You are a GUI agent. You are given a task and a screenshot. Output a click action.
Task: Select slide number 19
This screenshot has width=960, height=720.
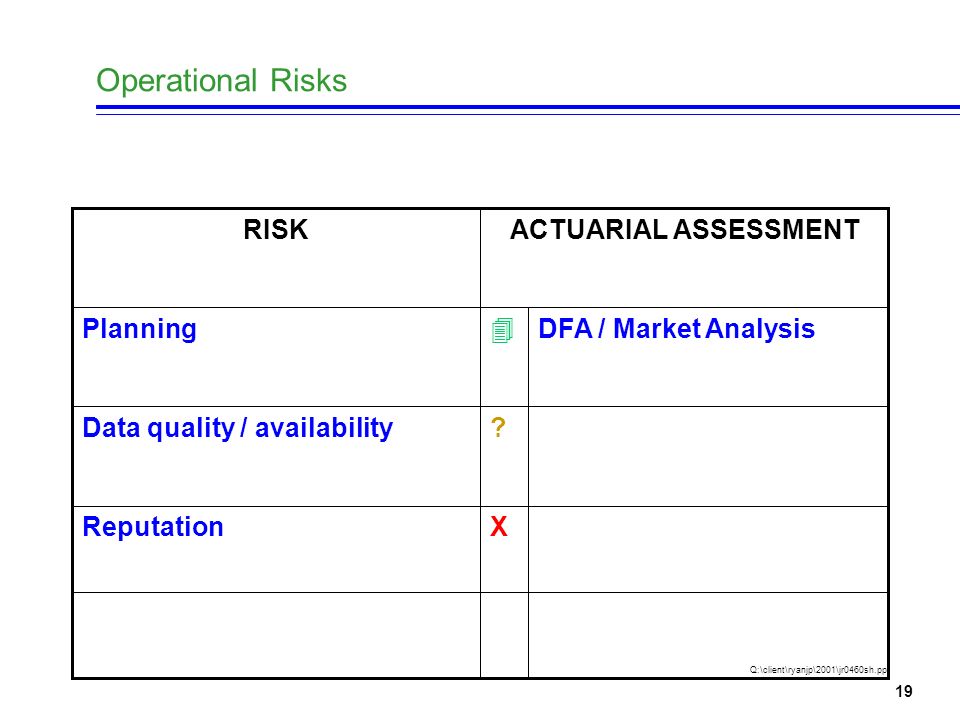pyautogui.click(x=904, y=692)
